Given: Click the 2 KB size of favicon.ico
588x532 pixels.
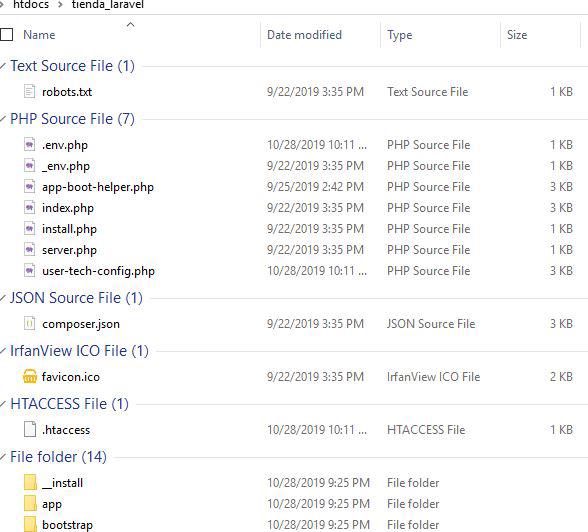Looking at the screenshot, I should (x=561, y=376).
